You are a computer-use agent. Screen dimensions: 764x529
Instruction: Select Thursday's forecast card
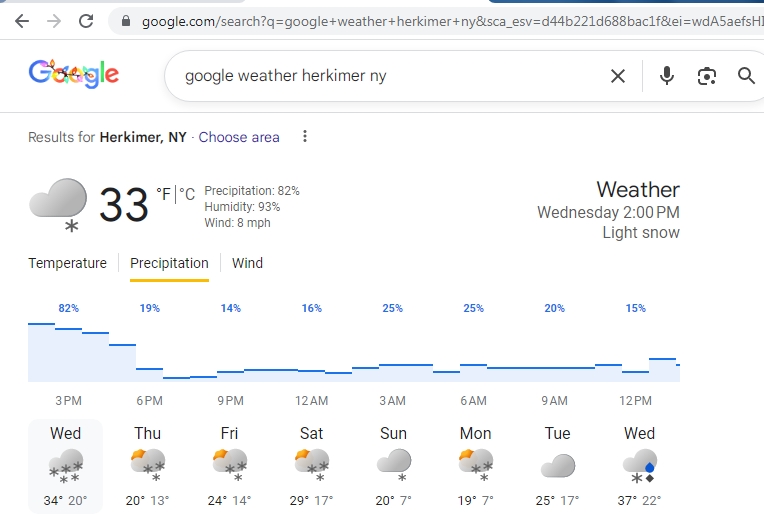coord(148,466)
